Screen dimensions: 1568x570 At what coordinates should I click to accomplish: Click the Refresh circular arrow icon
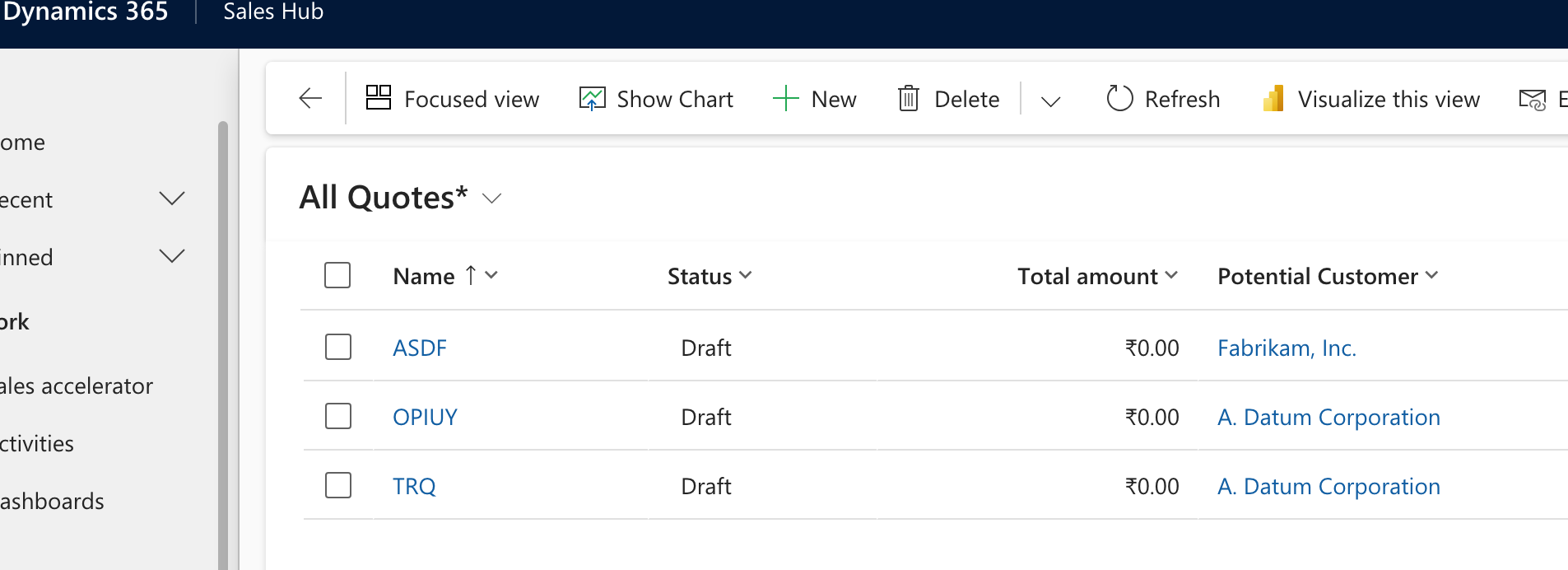click(x=1119, y=99)
